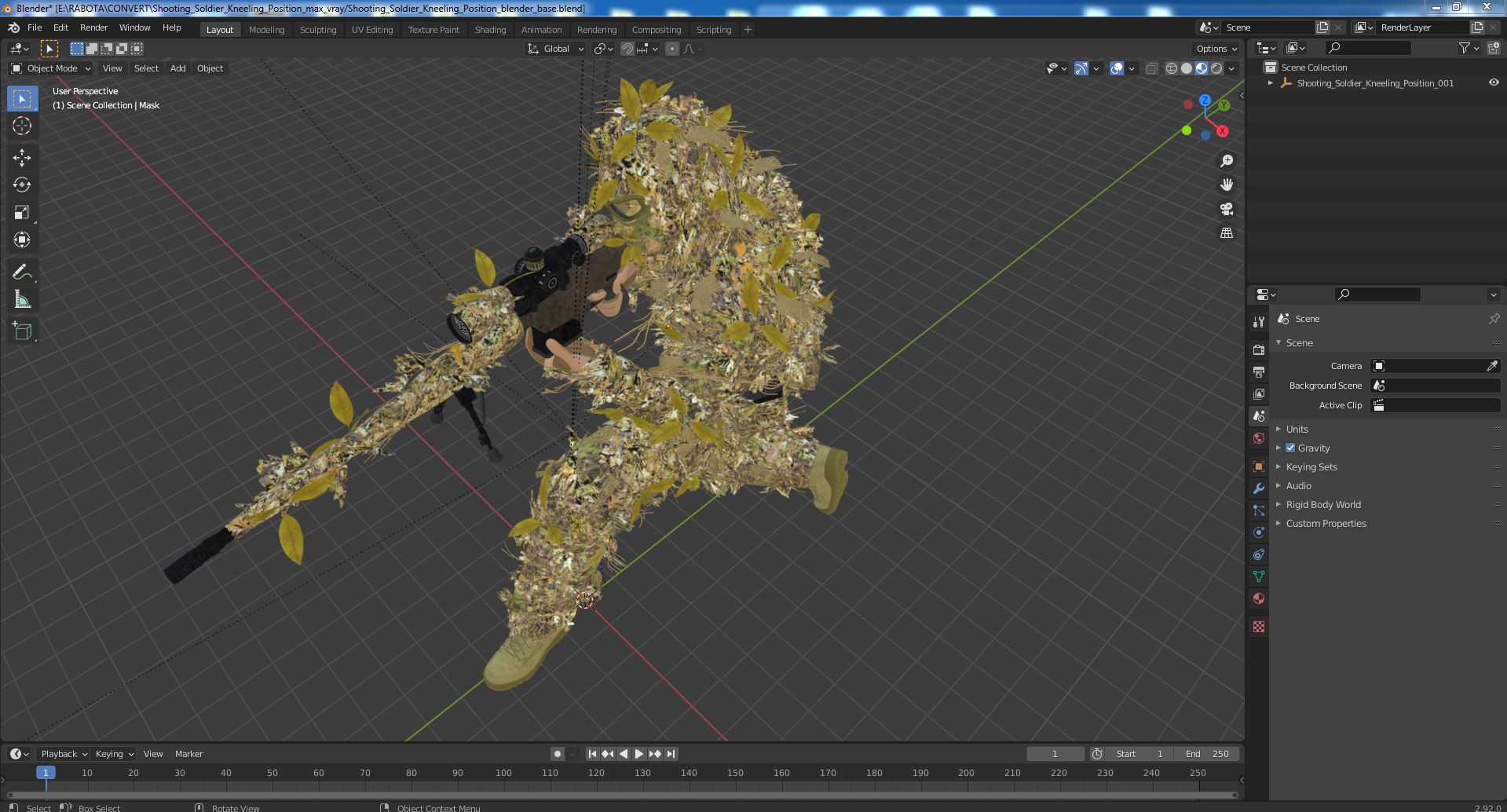Switch to the Sculpting workspace tab
Image resolution: width=1507 pixels, height=812 pixels.
(x=318, y=30)
